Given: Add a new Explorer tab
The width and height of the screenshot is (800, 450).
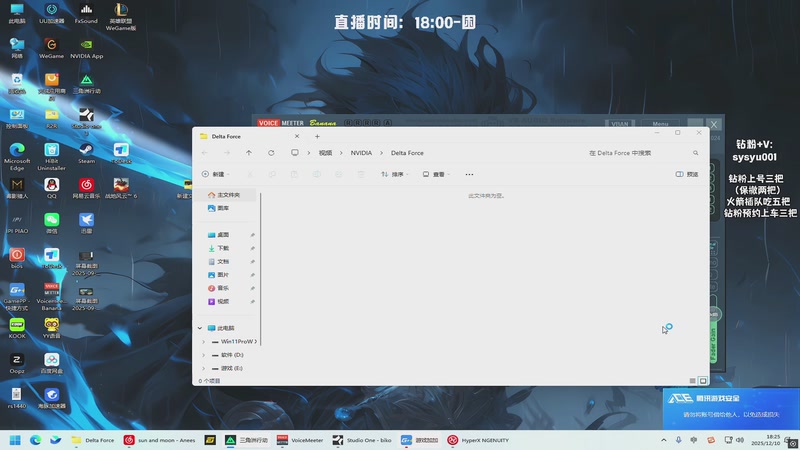Looking at the screenshot, I should click(x=317, y=136).
